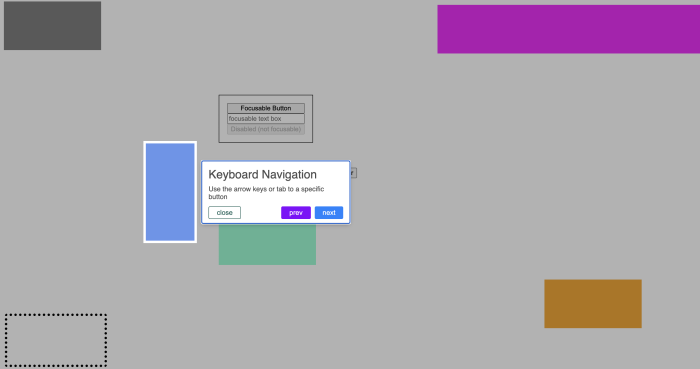
Task: Close the Keyboard Navigation tour popup
Action: [x=225, y=212]
